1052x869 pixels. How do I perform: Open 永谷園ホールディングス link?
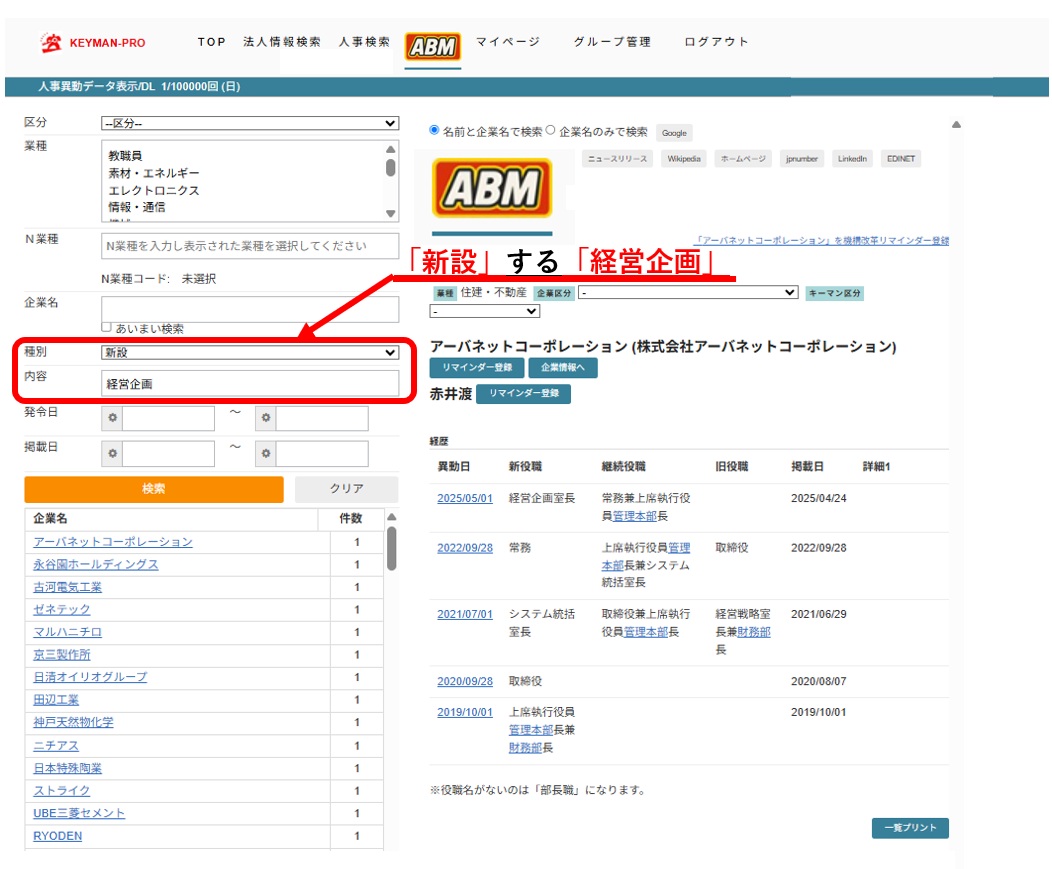pyautogui.click(x=96, y=564)
